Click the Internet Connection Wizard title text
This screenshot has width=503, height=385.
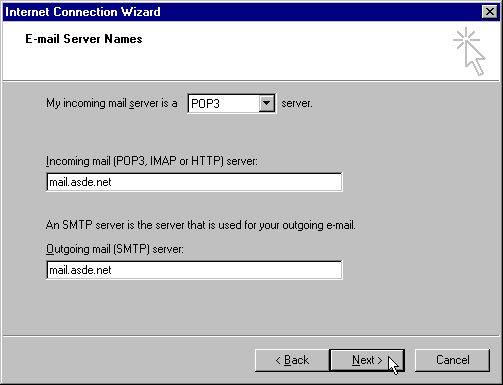[83, 12]
